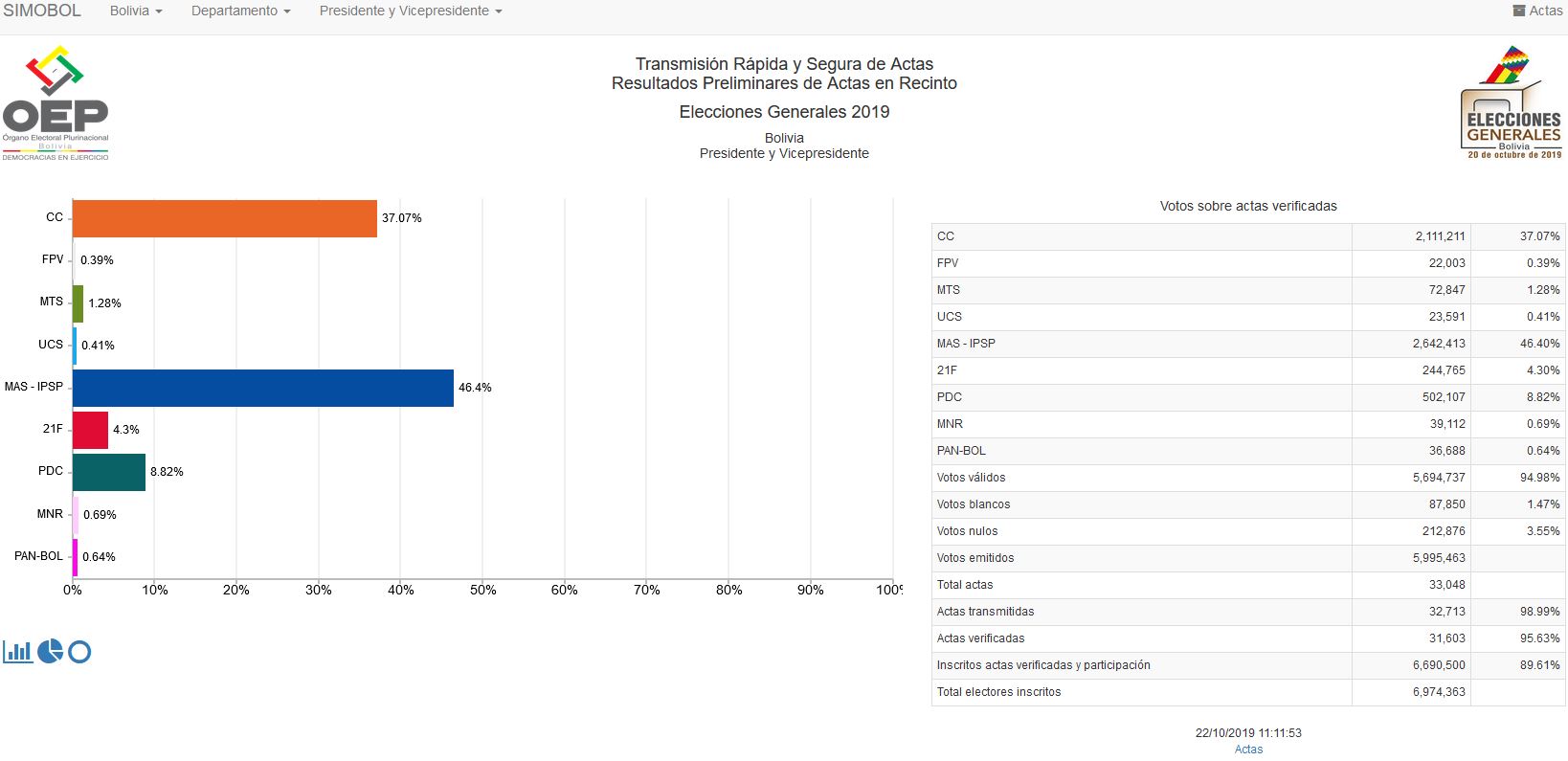Select the teal PDC bar
The image size is (1568, 761).
click(108, 472)
